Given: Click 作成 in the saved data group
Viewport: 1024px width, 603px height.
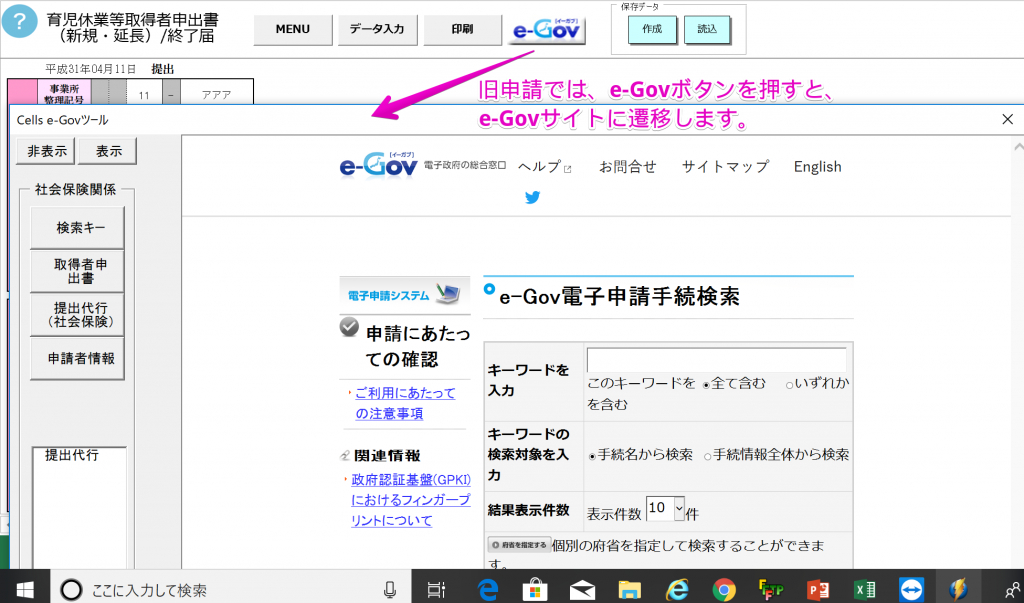Looking at the screenshot, I should (652, 29).
